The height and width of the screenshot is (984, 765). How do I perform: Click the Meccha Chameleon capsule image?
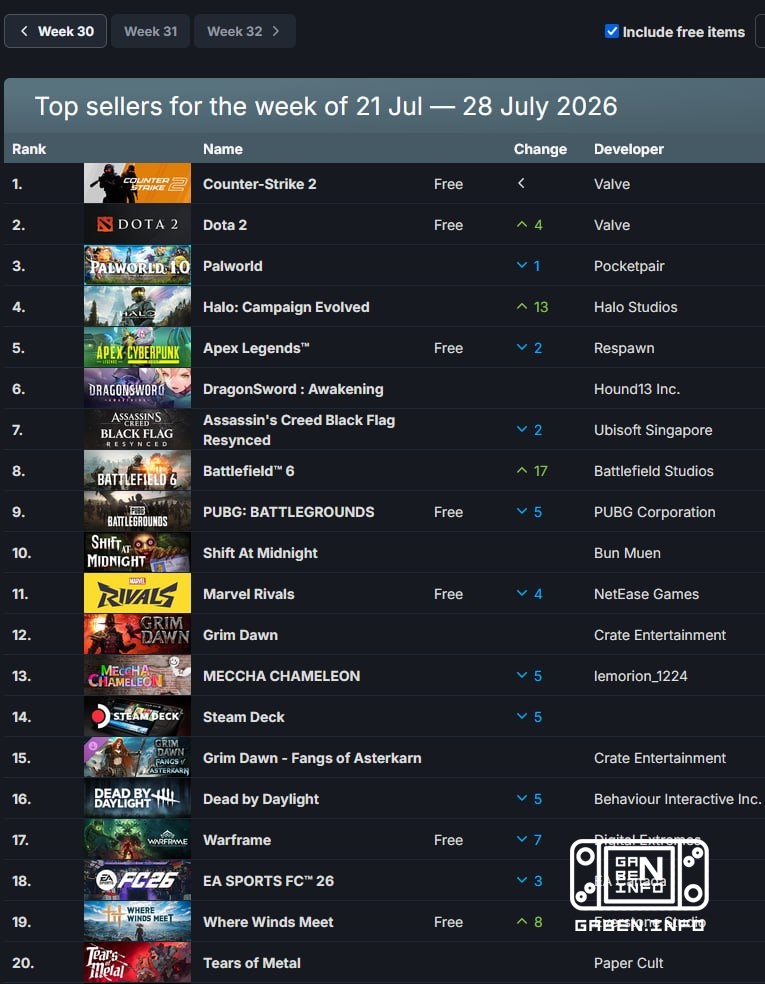pyautogui.click(x=137, y=675)
